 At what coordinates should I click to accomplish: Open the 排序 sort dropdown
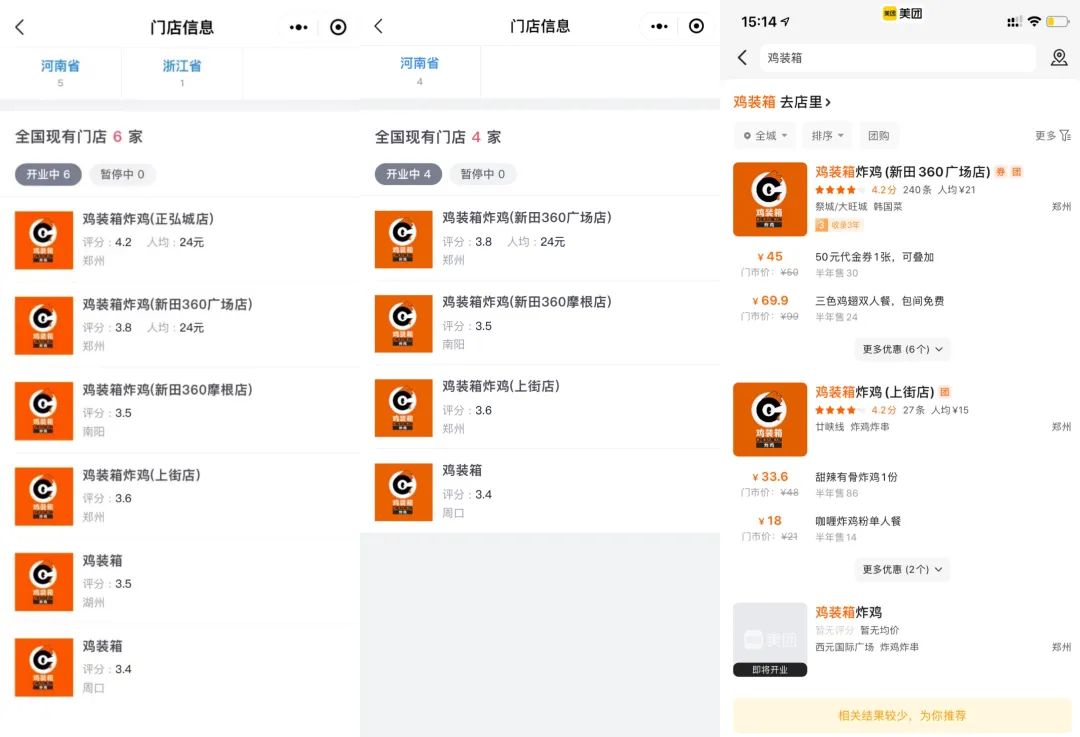827,136
